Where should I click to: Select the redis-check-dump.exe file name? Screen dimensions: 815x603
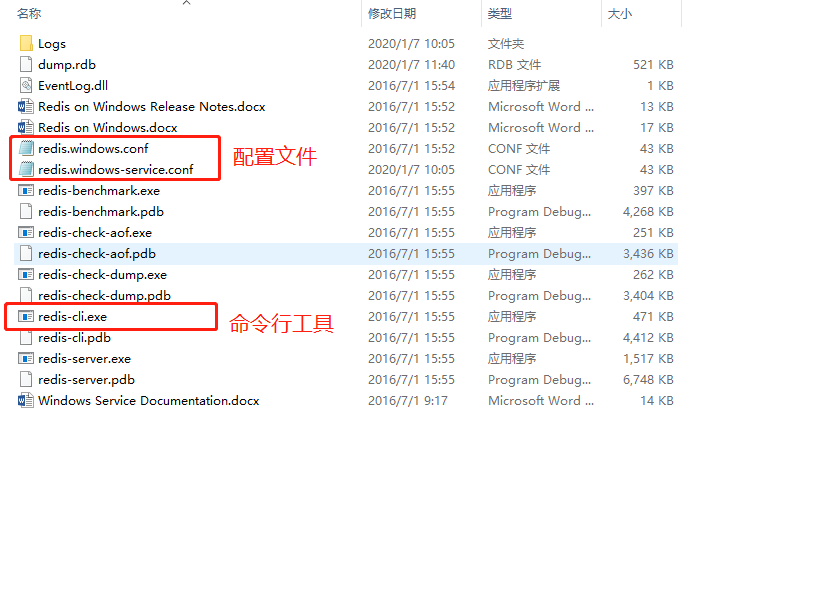pyautogui.click(x=102, y=274)
